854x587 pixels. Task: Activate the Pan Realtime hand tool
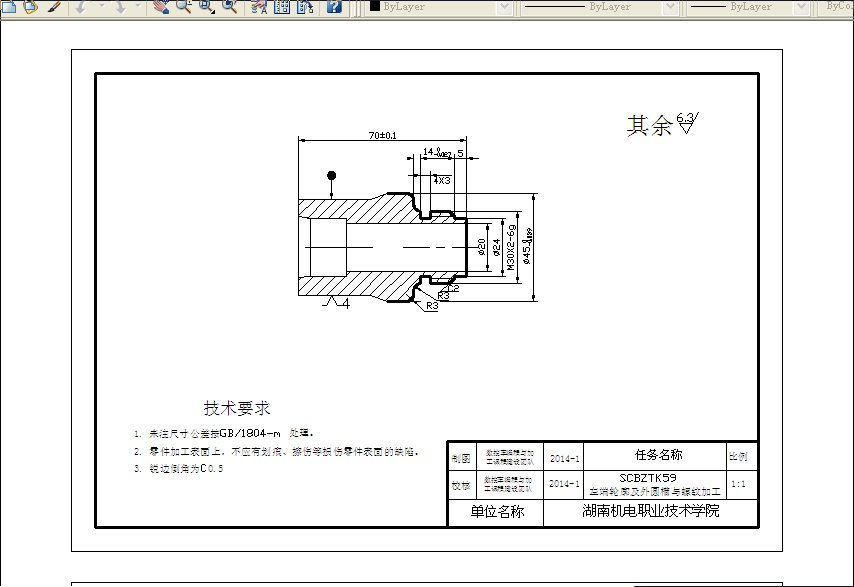[x=160, y=7]
